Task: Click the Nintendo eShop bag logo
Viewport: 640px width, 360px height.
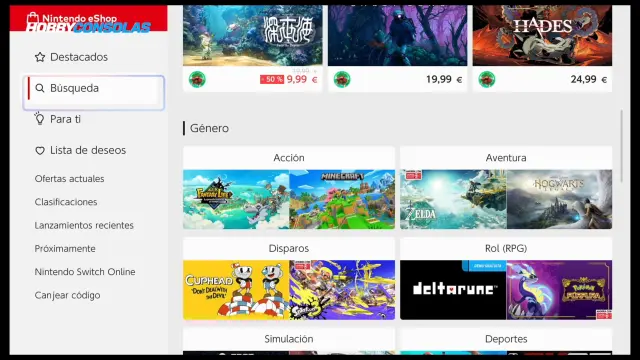Action: click(x=33, y=18)
